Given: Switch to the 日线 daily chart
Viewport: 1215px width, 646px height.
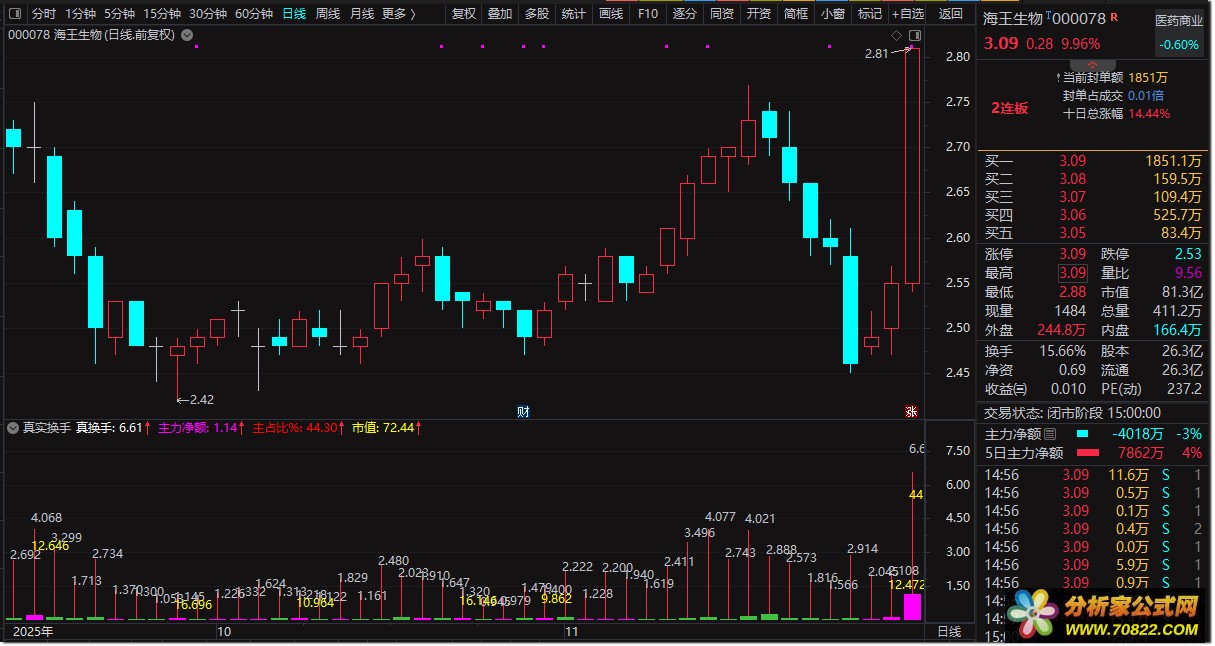Looking at the screenshot, I should click(x=294, y=14).
